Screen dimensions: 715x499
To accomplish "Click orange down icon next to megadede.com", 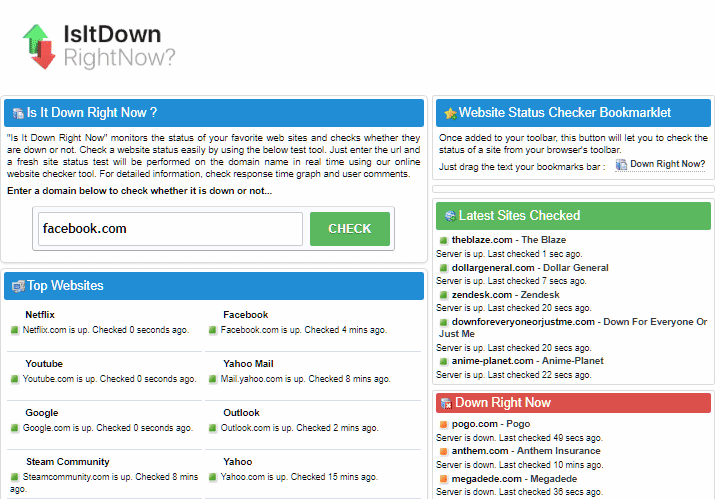I will (443, 479).
